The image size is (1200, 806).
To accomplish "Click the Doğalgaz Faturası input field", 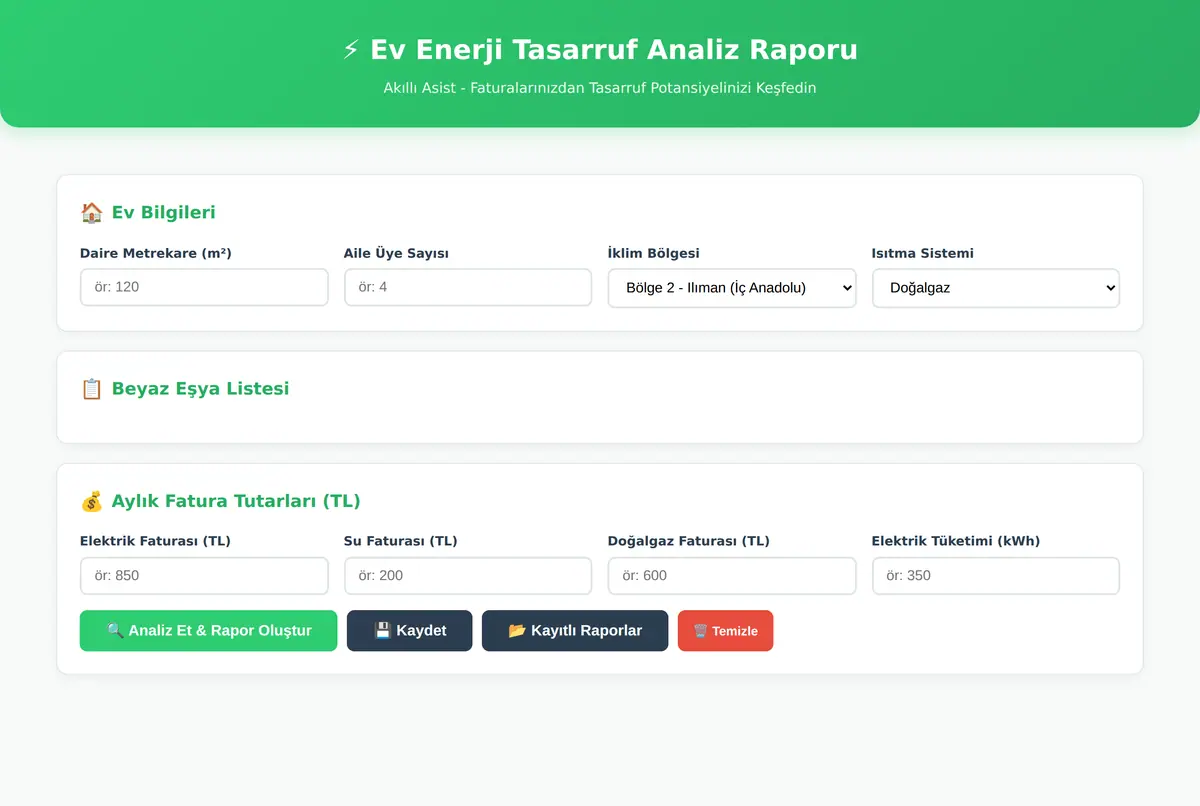I will [732, 576].
